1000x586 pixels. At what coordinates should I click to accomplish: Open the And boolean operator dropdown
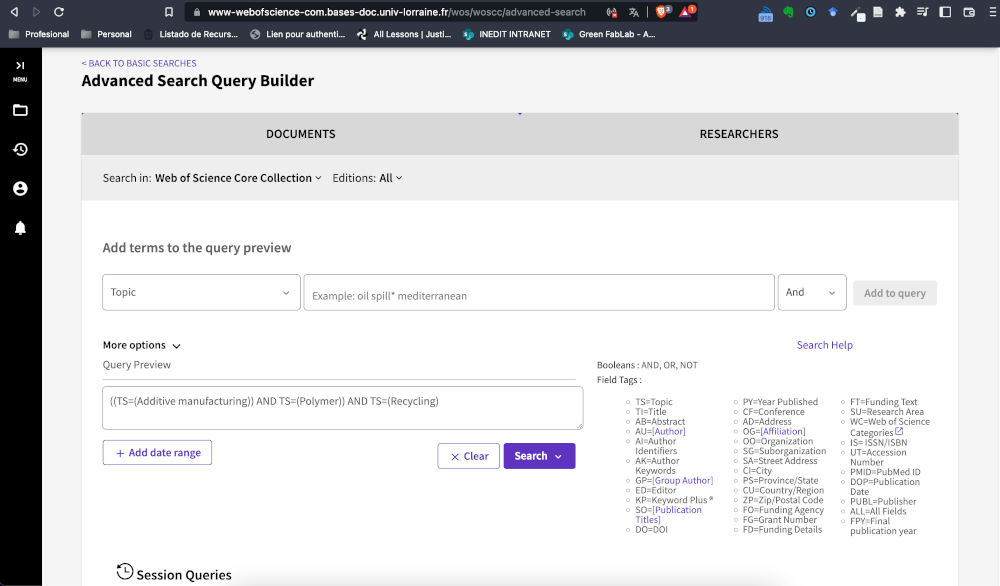pyautogui.click(x=811, y=293)
